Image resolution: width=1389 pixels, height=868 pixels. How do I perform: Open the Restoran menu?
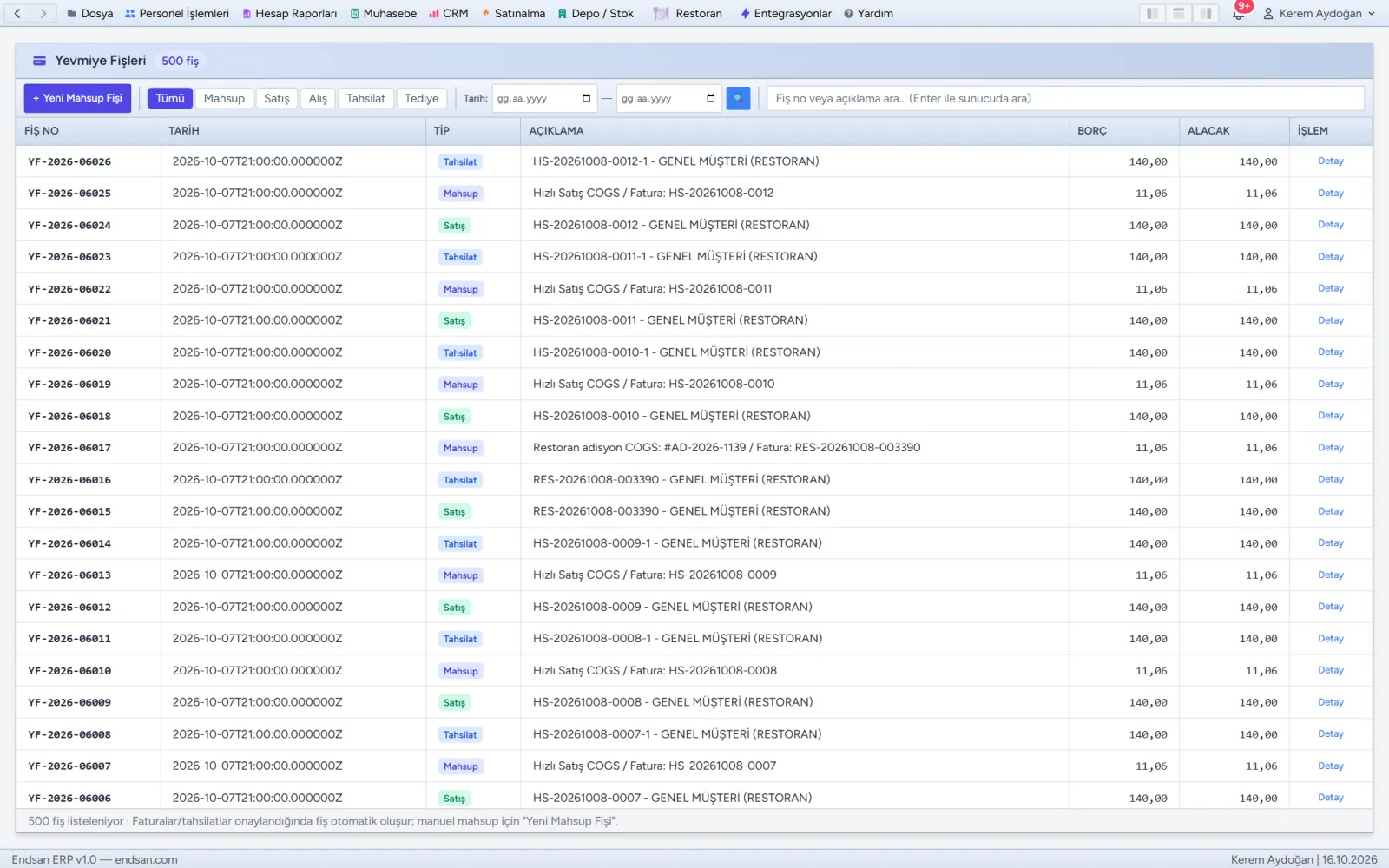[x=688, y=13]
